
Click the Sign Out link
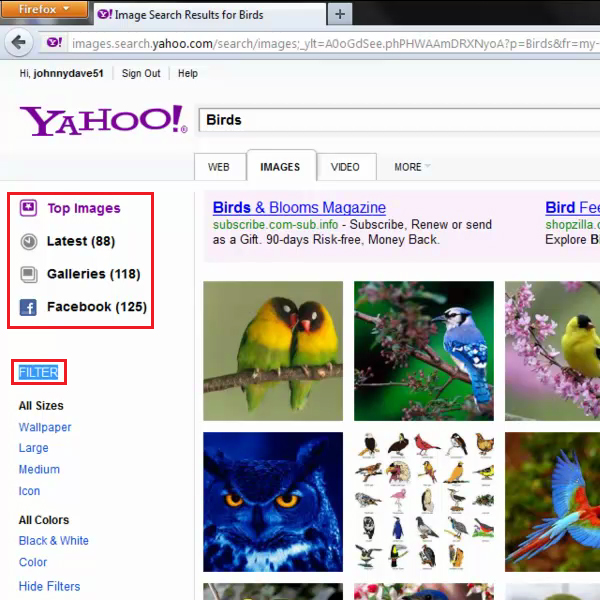[141, 73]
